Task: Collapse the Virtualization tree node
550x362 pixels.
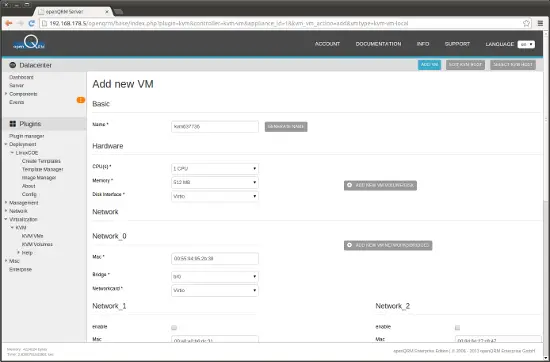Action: [6, 219]
